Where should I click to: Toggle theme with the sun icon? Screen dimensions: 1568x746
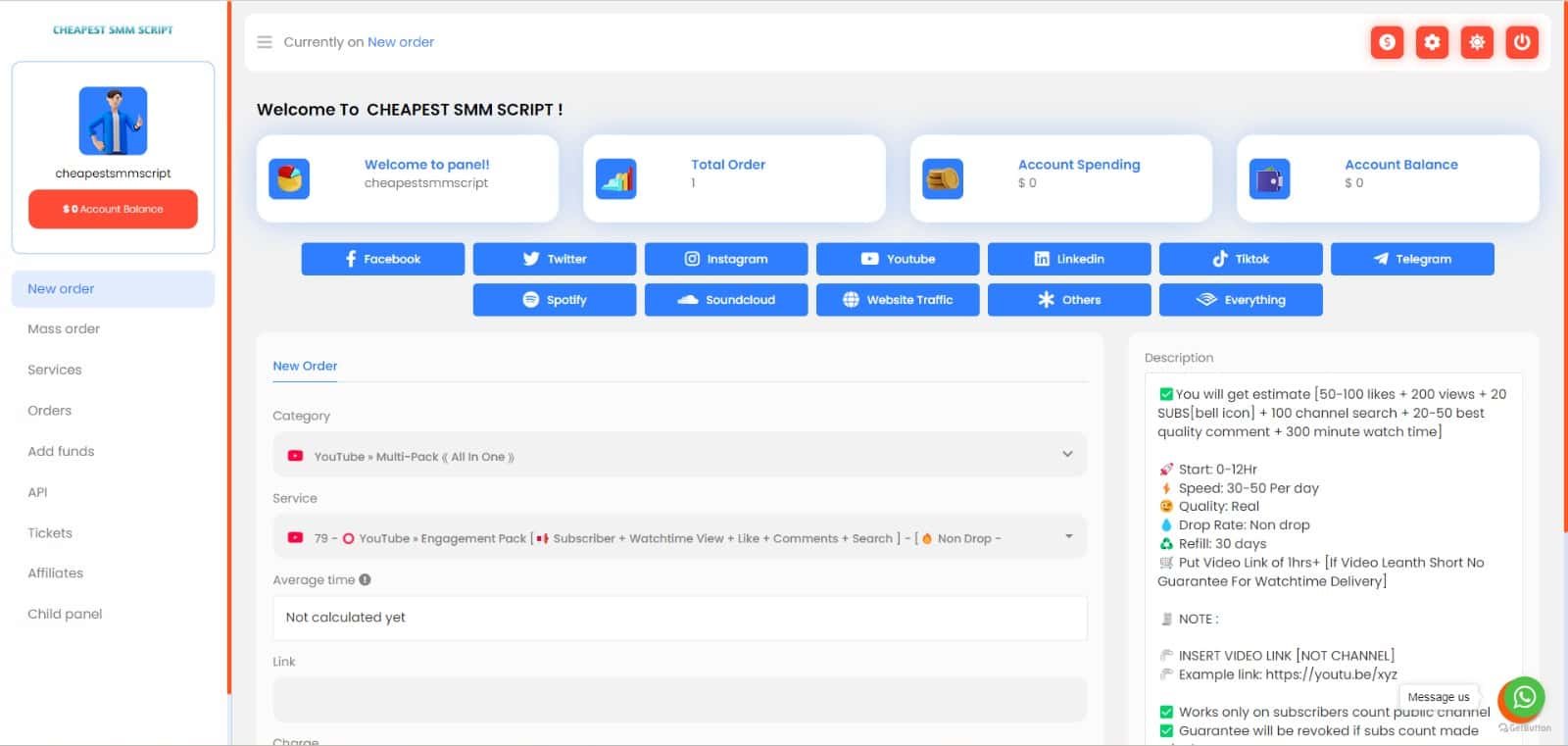pyautogui.click(x=1477, y=42)
